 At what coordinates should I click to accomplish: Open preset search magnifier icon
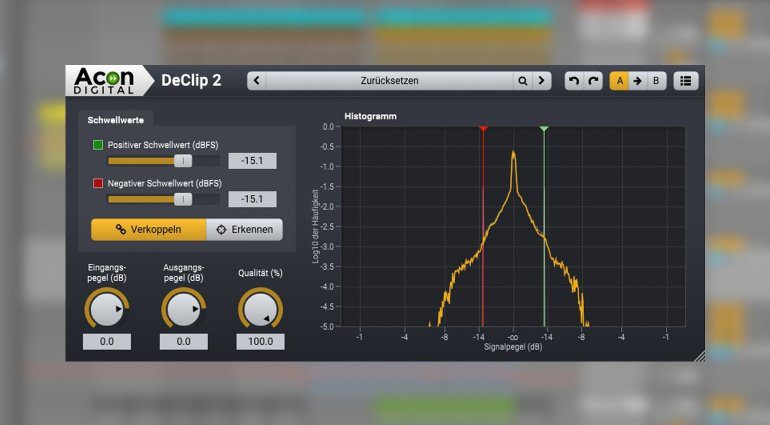point(522,81)
